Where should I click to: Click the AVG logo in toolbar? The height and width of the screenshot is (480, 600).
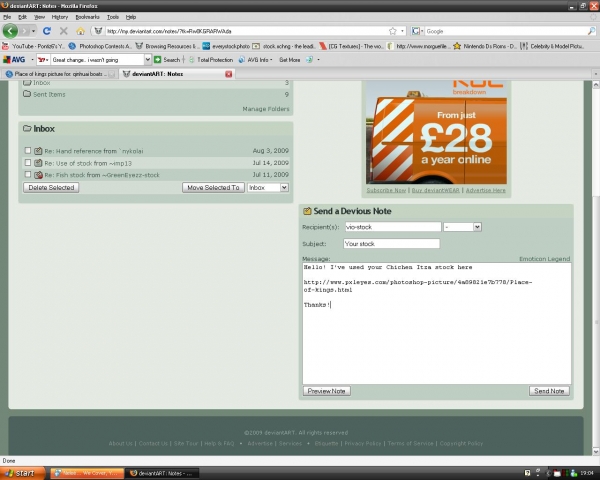tap(14, 60)
